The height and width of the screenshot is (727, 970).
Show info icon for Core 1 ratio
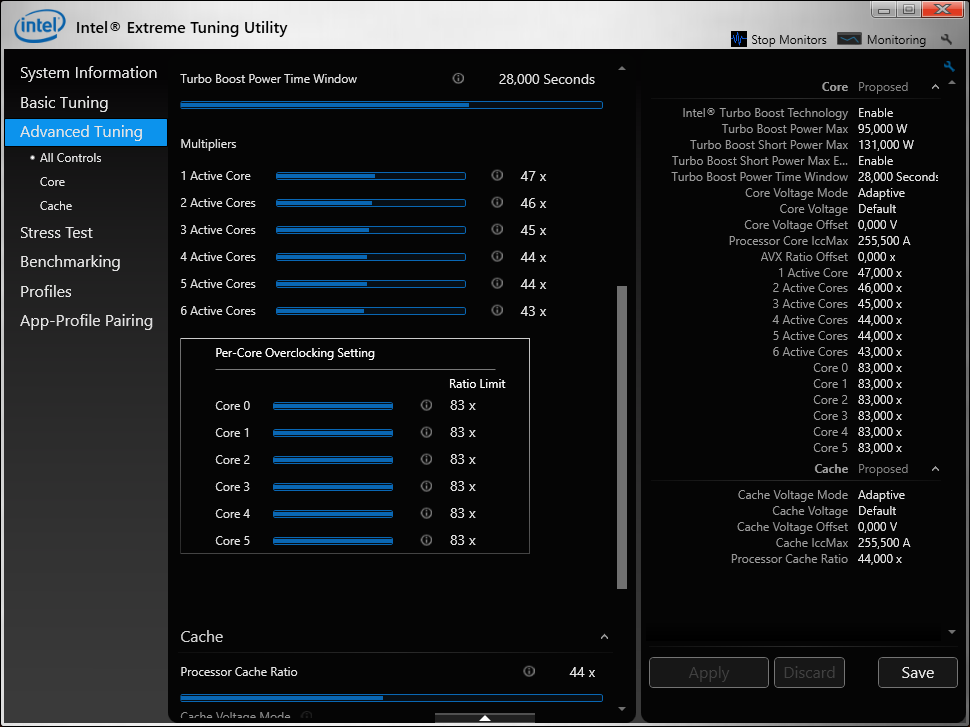coord(426,432)
